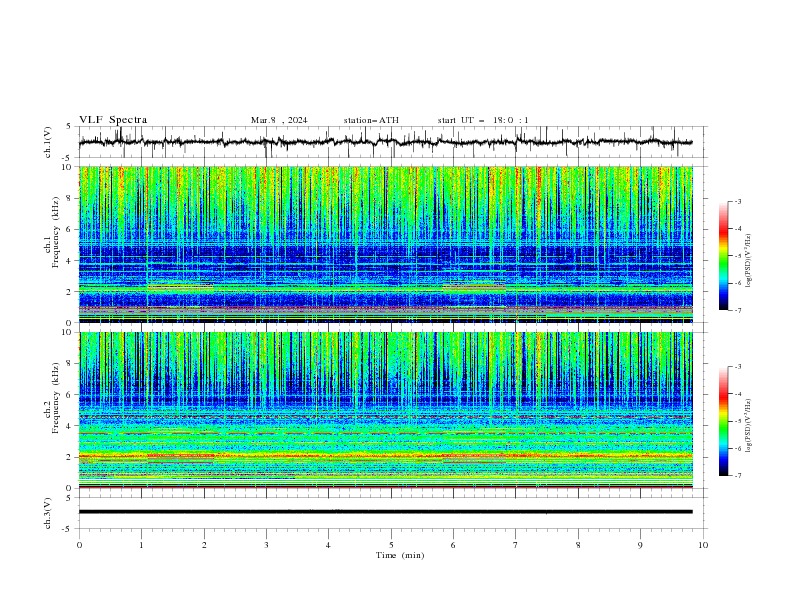The image size is (792, 612).
Task: Click the 'VLF Spectra' title text
Action: (113, 120)
